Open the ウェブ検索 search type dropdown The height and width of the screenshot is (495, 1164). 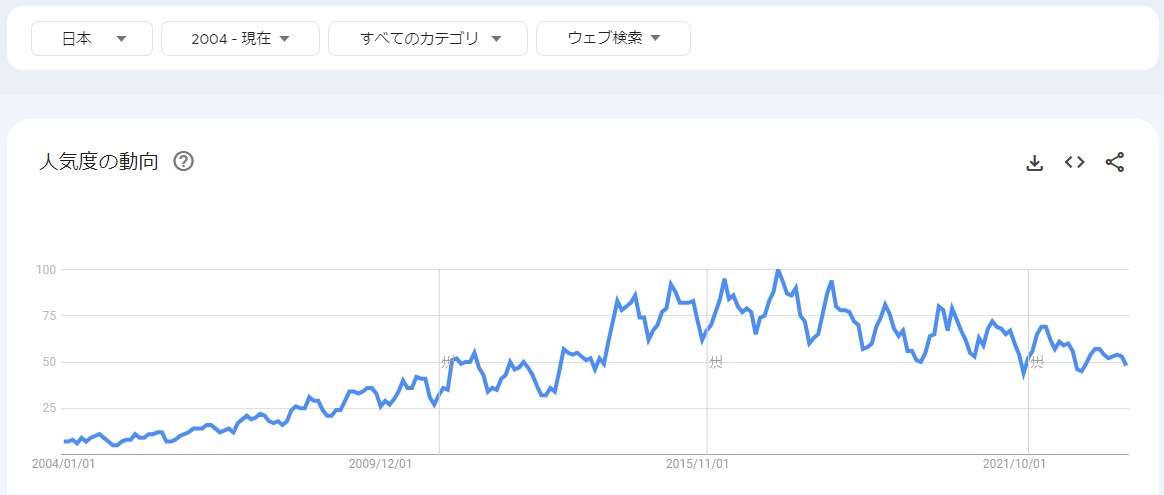click(613, 39)
